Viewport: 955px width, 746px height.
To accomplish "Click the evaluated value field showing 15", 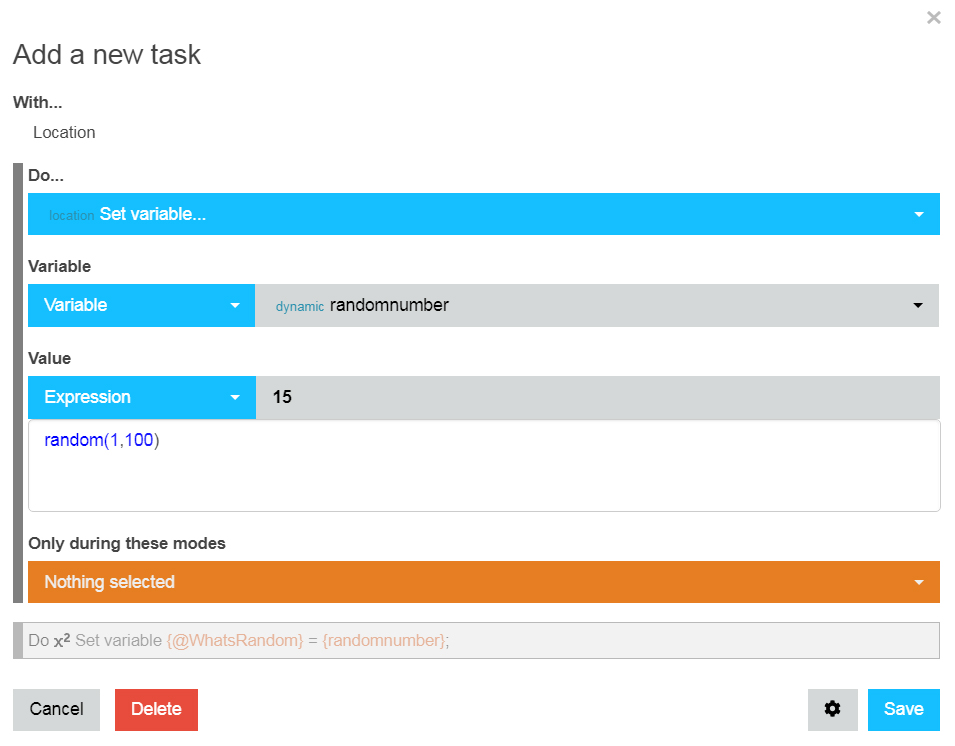I will [597, 397].
